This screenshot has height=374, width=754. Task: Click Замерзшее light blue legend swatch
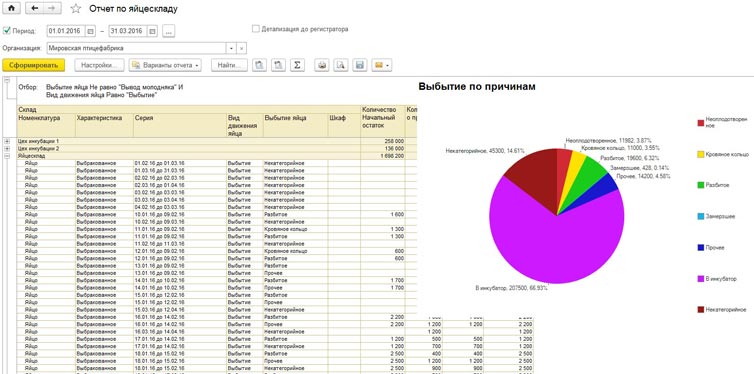point(701,216)
